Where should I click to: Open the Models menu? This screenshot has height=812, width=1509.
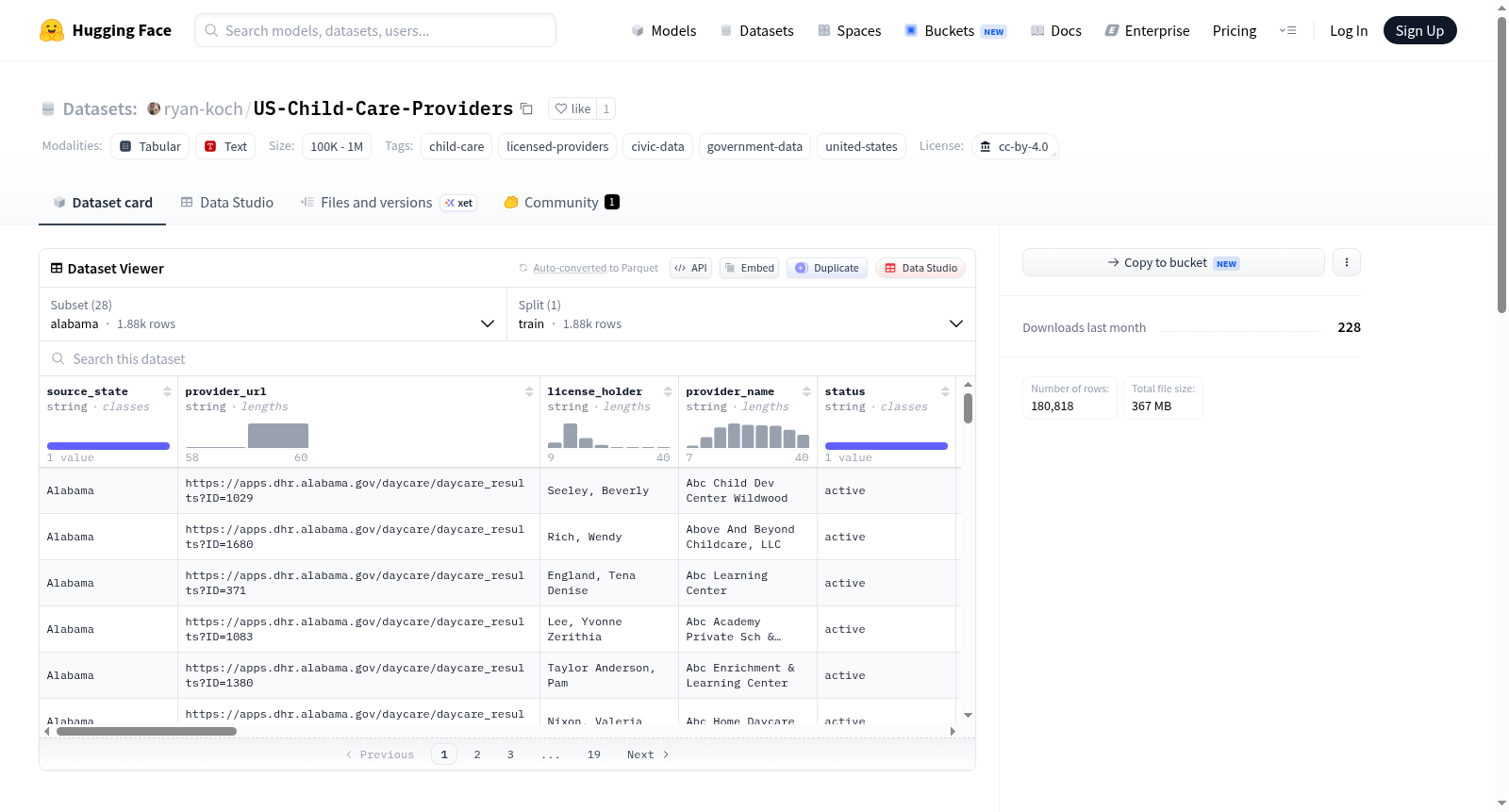pyautogui.click(x=664, y=30)
